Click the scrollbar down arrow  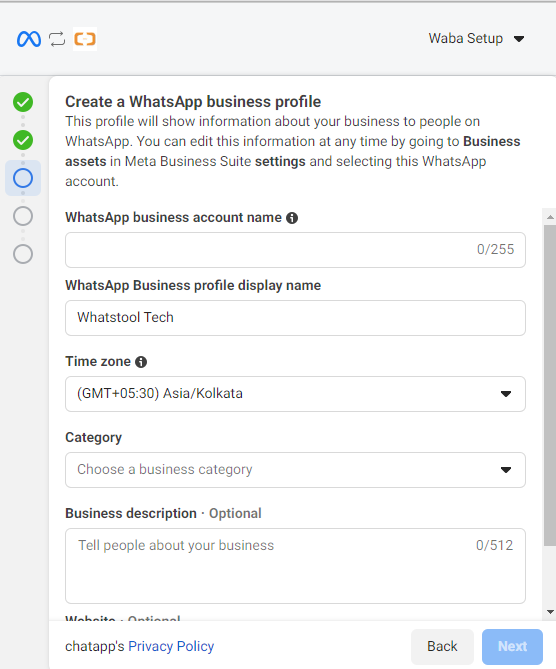550,612
